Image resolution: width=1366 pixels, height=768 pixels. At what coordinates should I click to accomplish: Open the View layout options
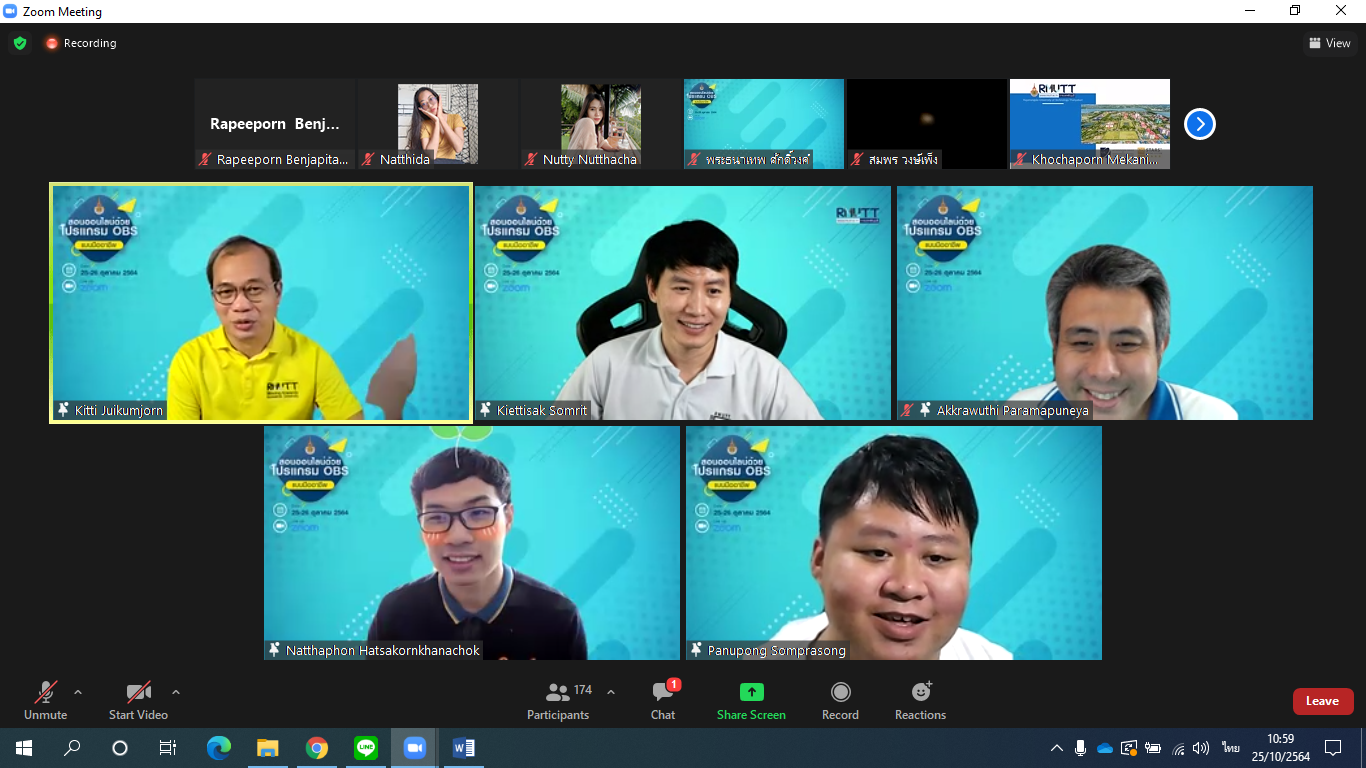1330,43
